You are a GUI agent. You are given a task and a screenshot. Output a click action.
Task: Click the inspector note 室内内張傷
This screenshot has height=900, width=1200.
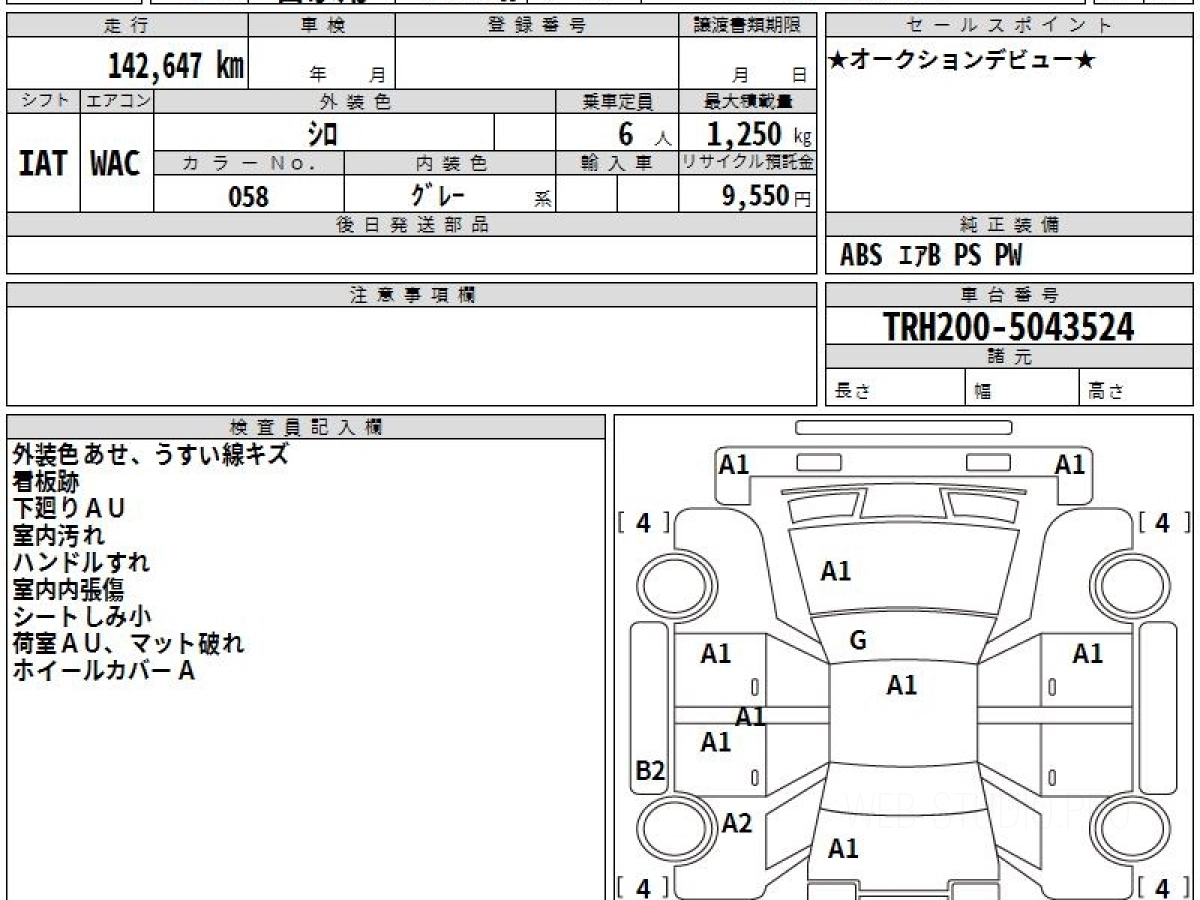[68, 589]
